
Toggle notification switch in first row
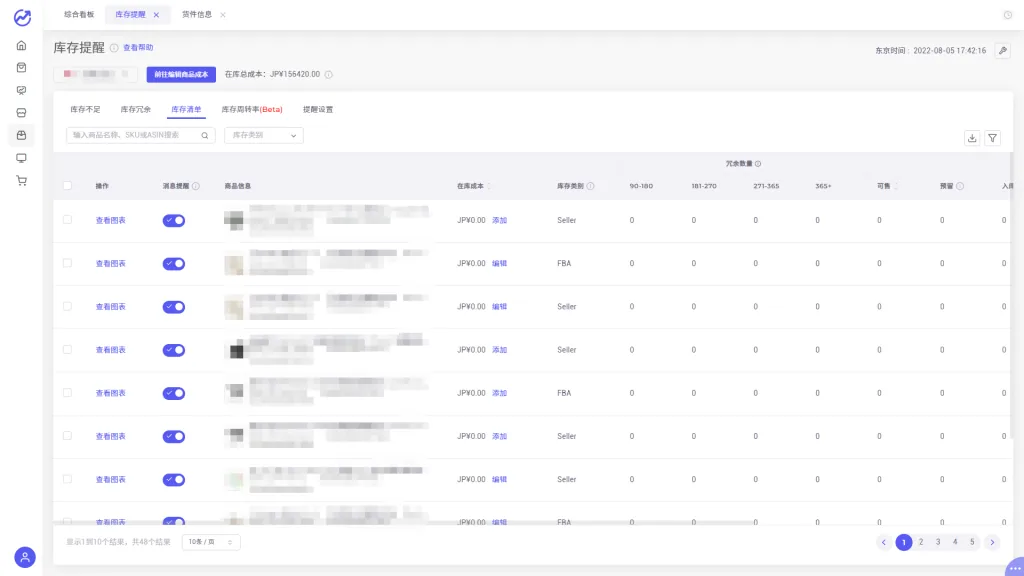(174, 221)
